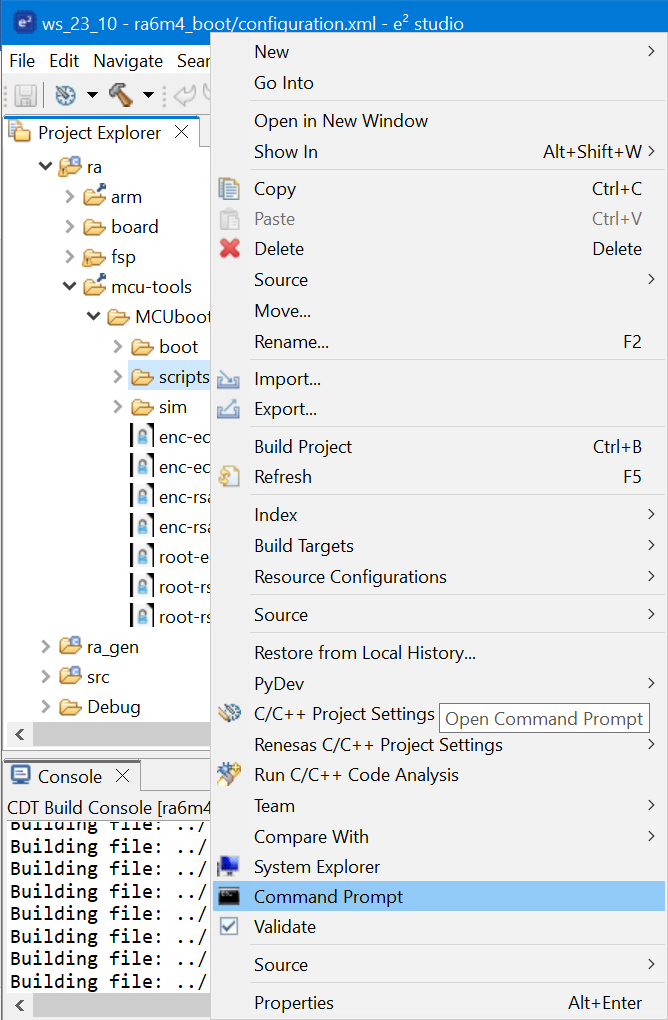Expand the board folder
Image resolution: width=668 pixels, height=1020 pixels.
(x=70, y=226)
